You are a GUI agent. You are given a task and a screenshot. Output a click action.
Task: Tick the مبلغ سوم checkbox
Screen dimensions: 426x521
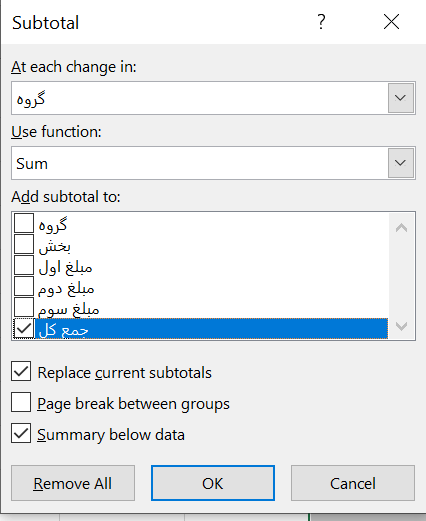tap(24, 307)
